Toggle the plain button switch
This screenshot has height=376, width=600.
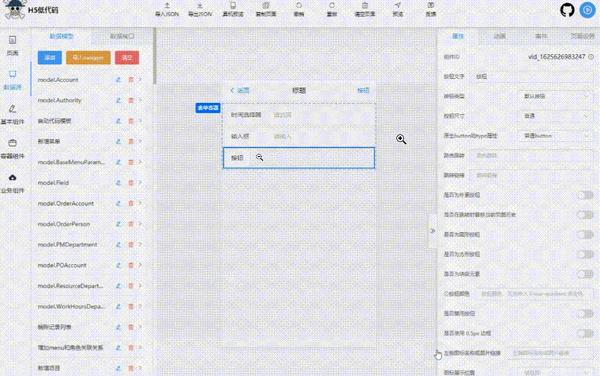click(x=585, y=195)
